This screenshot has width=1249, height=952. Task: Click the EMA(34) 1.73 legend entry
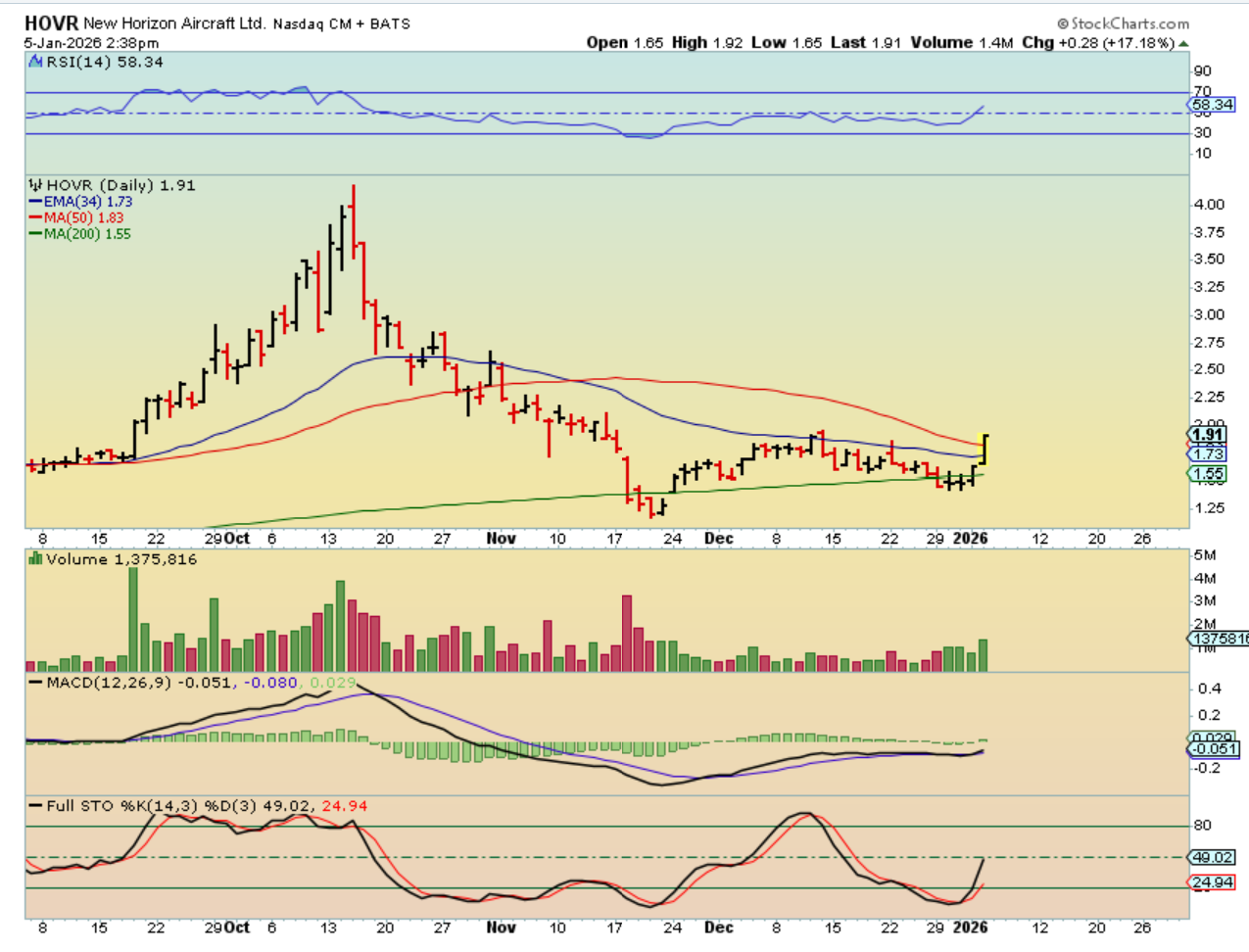[x=88, y=202]
